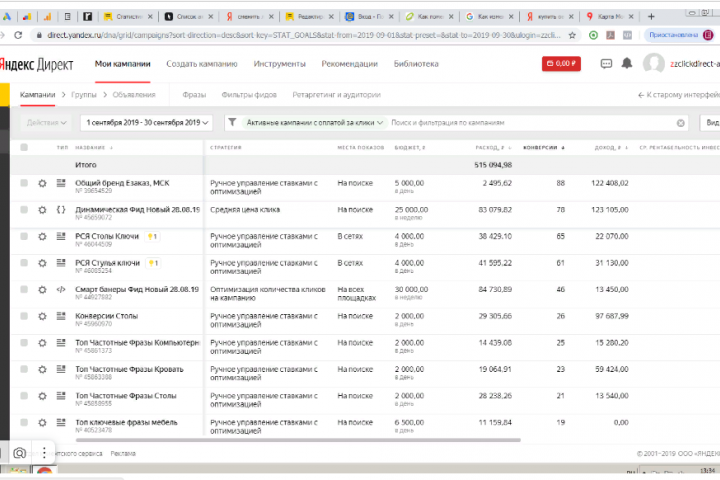Screen dimensions: 720x480
Task: Sort by the Расход column header
Action: [493, 147]
